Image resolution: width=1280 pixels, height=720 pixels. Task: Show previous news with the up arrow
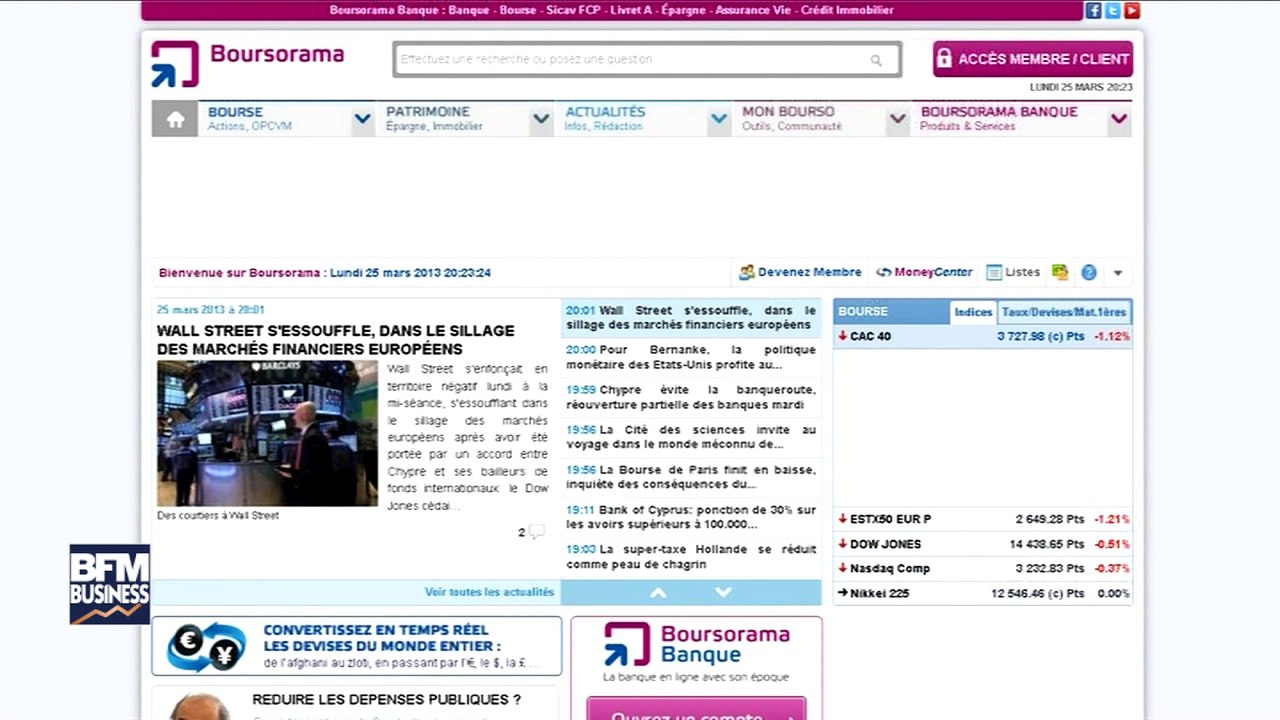coord(658,593)
